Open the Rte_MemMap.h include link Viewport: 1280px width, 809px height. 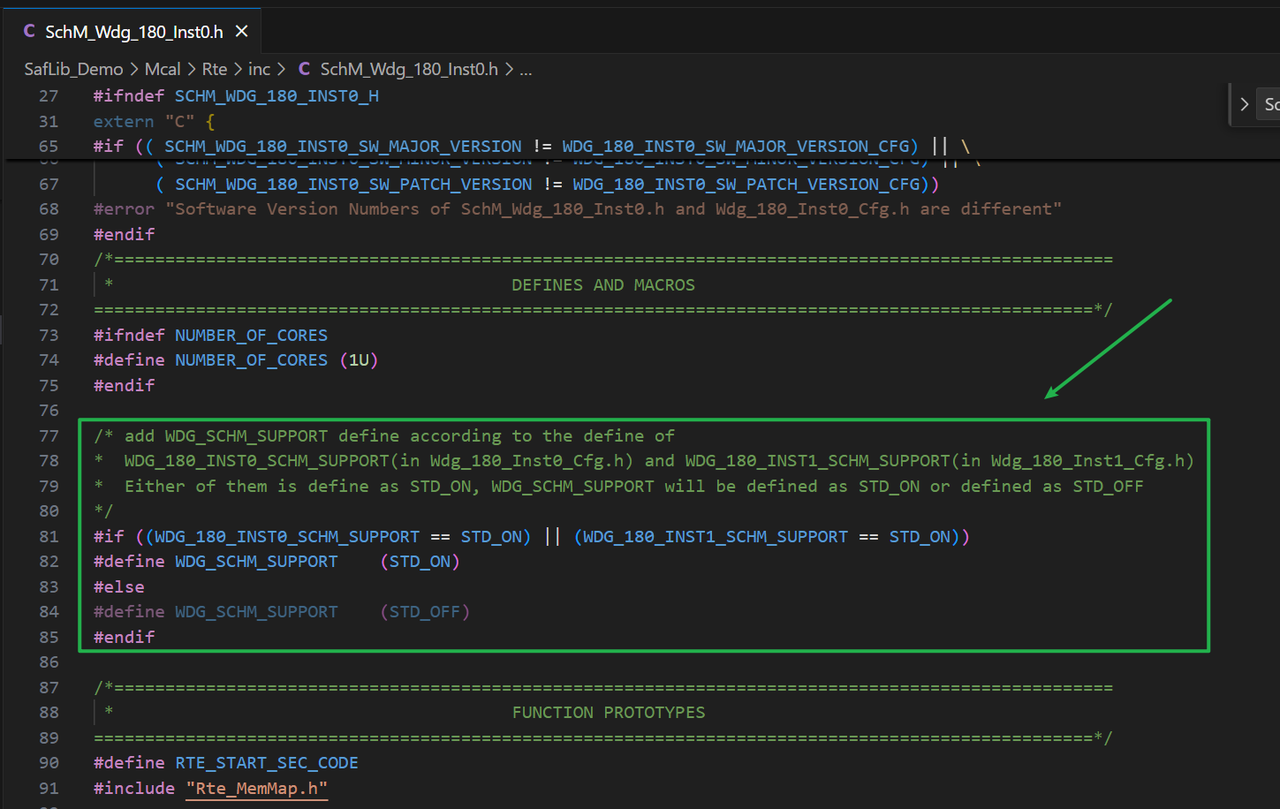point(256,787)
